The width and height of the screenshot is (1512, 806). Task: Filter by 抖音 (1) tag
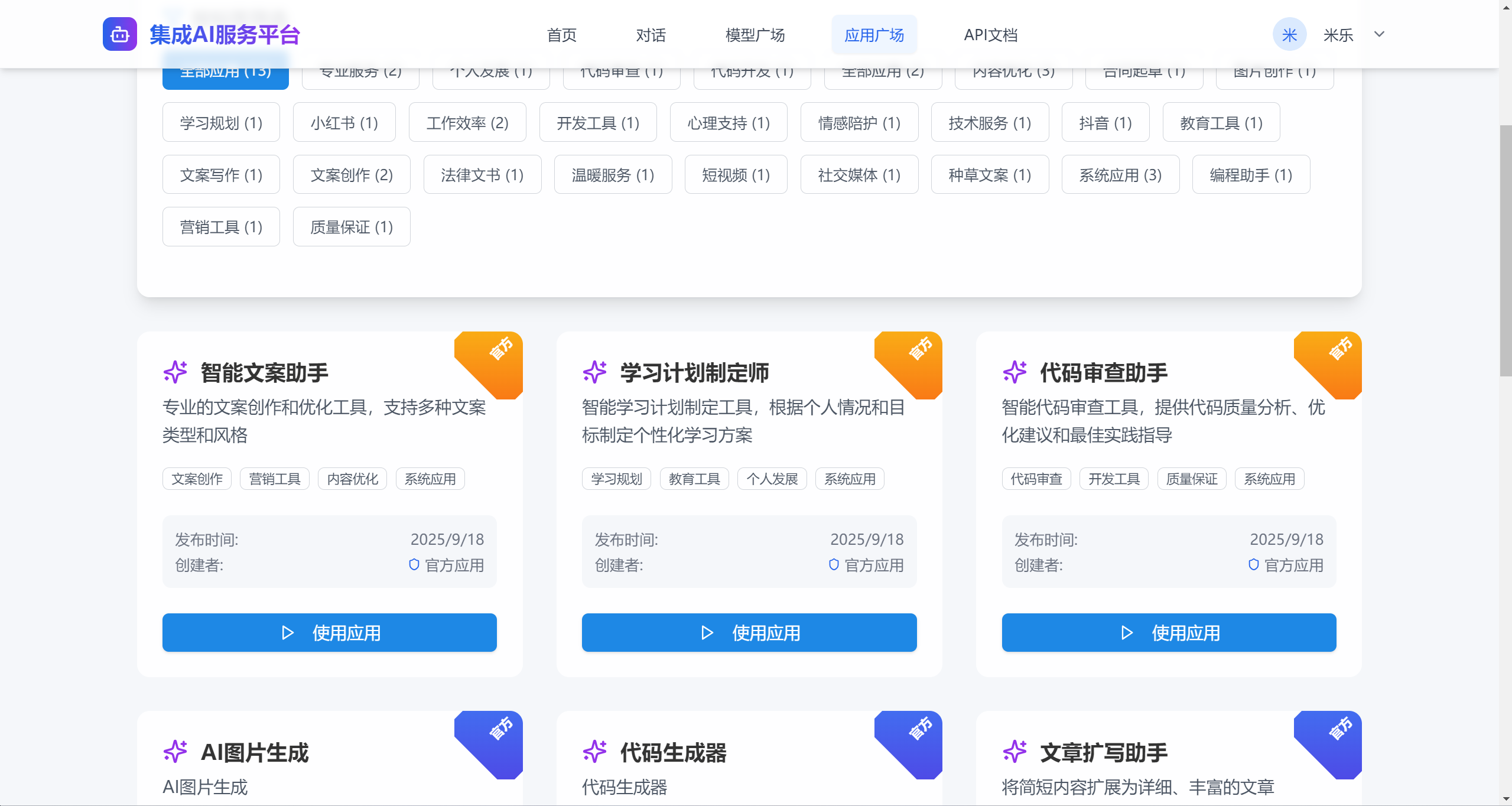[1105, 122]
